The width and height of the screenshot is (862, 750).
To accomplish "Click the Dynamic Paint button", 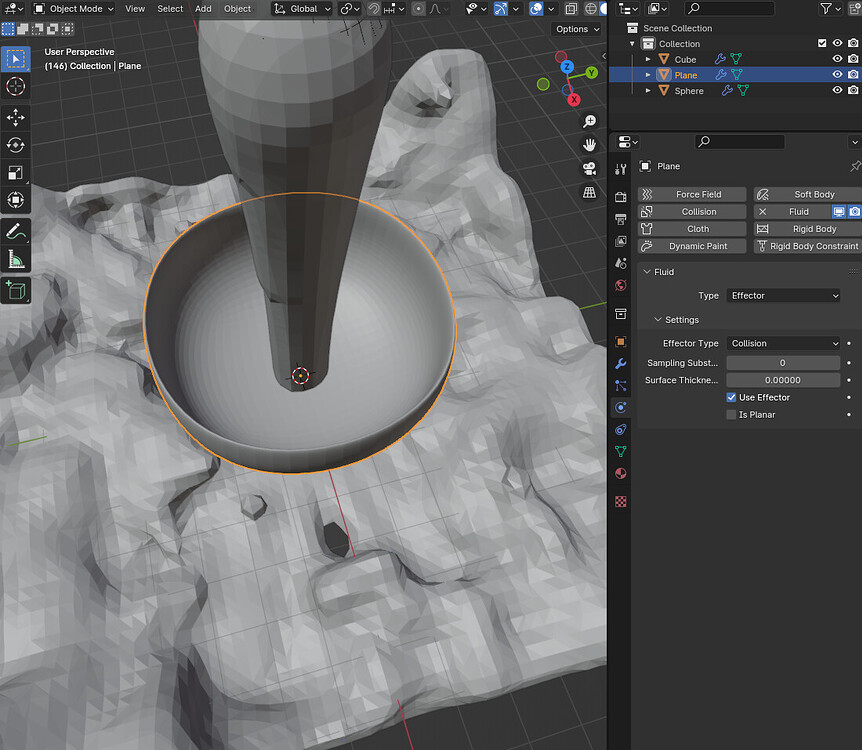I will [x=692, y=246].
